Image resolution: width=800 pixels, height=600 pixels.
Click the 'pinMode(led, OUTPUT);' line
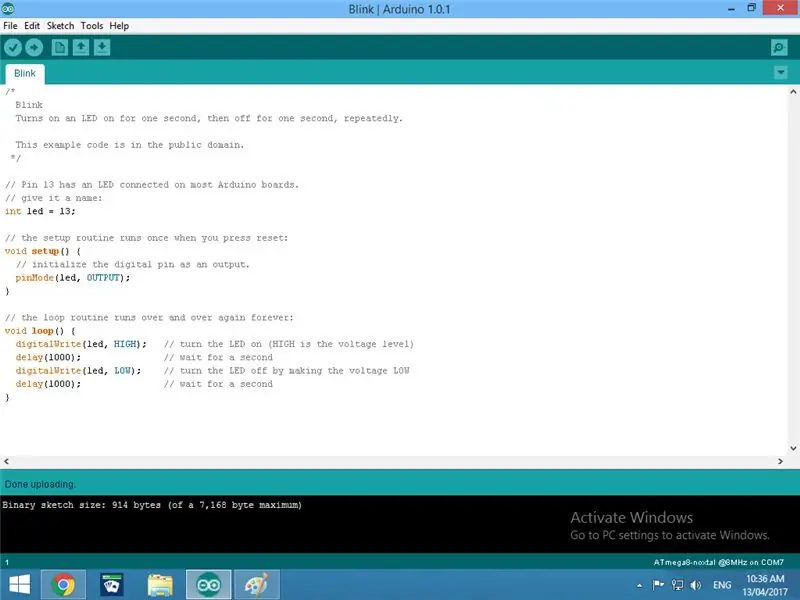coord(72,278)
